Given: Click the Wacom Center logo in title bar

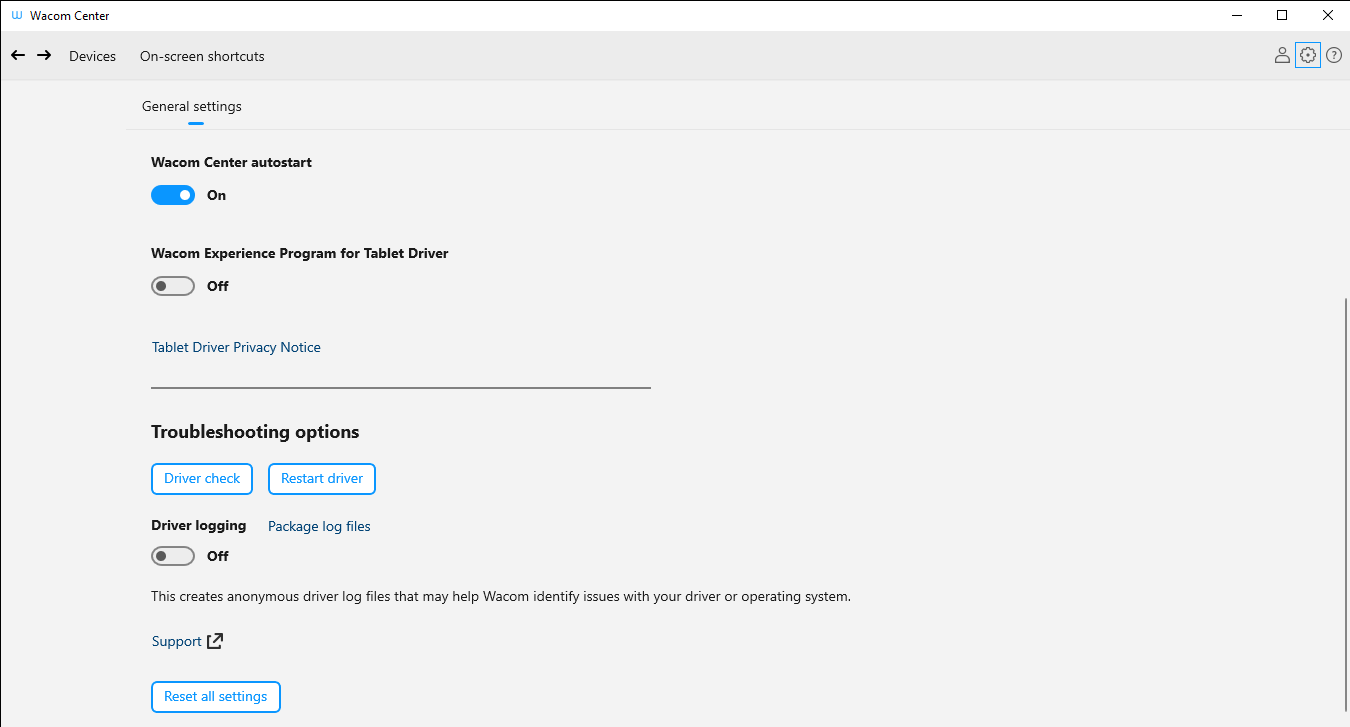Looking at the screenshot, I should 17,16.
